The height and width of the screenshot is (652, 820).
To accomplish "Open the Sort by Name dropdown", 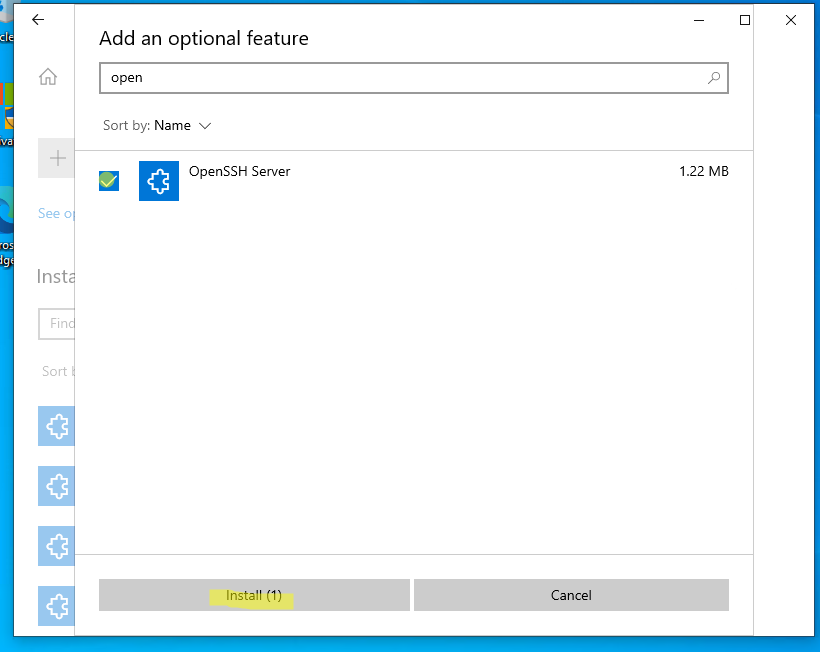I will pyautogui.click(x=157, y=125).
